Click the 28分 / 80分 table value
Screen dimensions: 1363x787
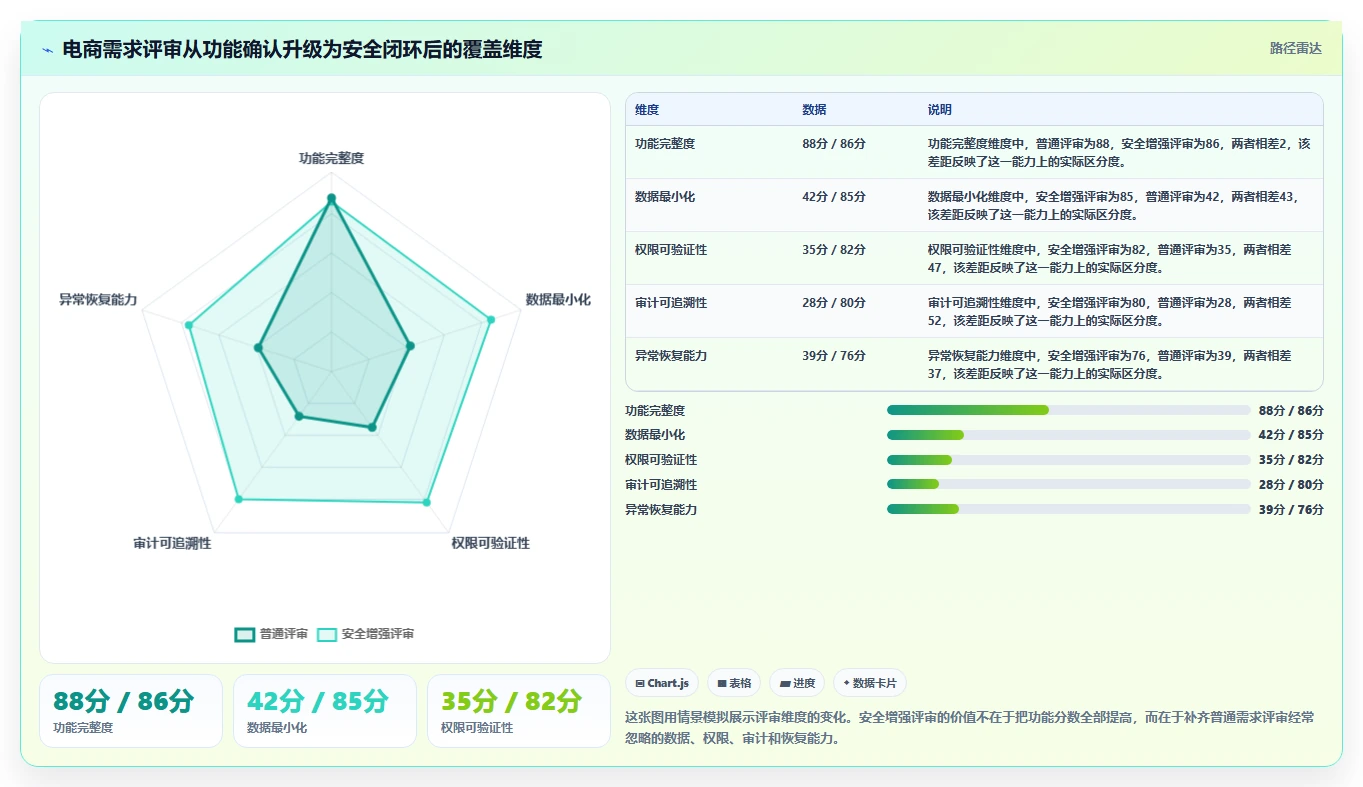(834, 303)
